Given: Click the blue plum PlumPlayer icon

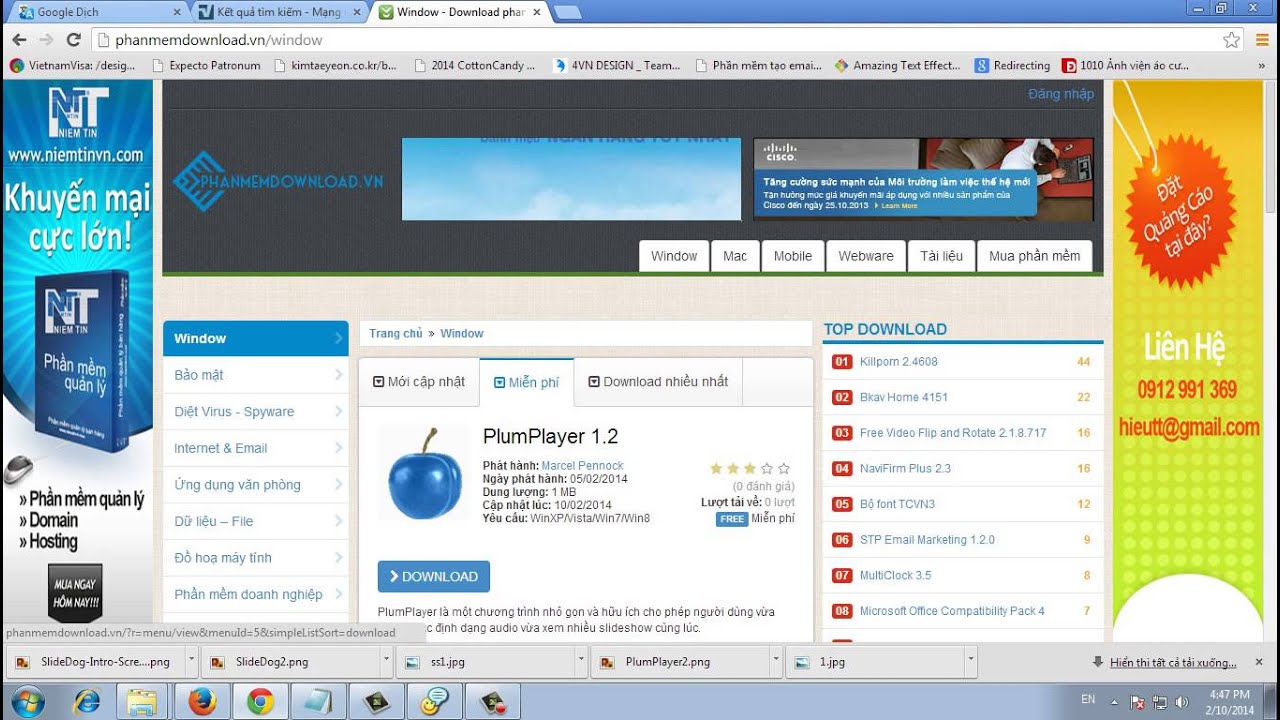Looking at the screenshot, I should (x=424, y=474).
